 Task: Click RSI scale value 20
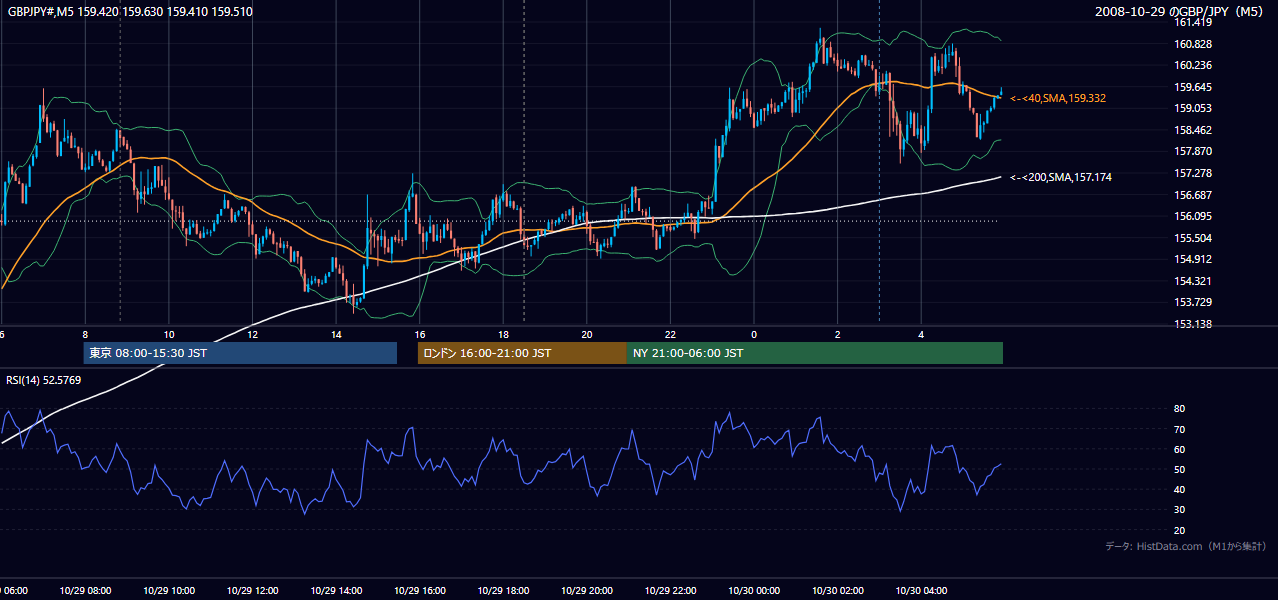1180,530
